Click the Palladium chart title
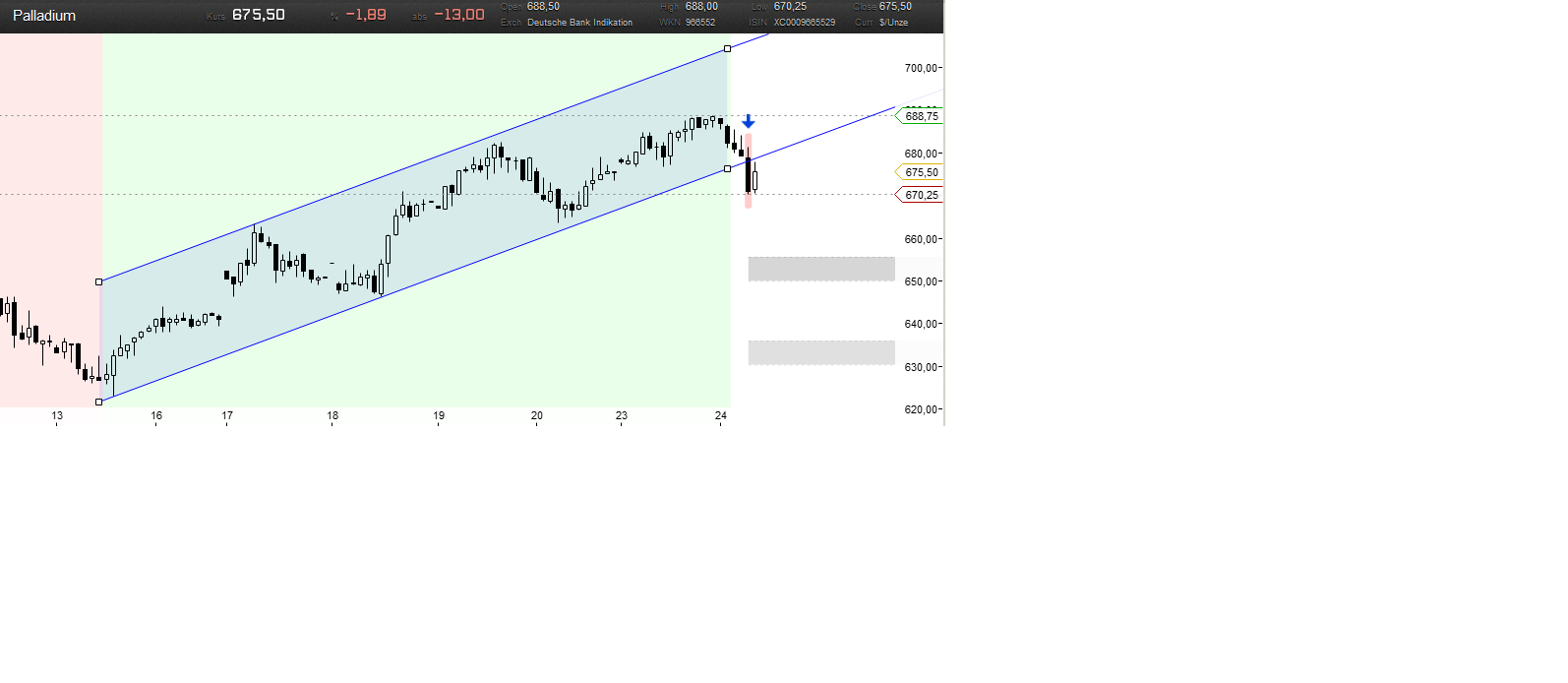 coord(44,16)
